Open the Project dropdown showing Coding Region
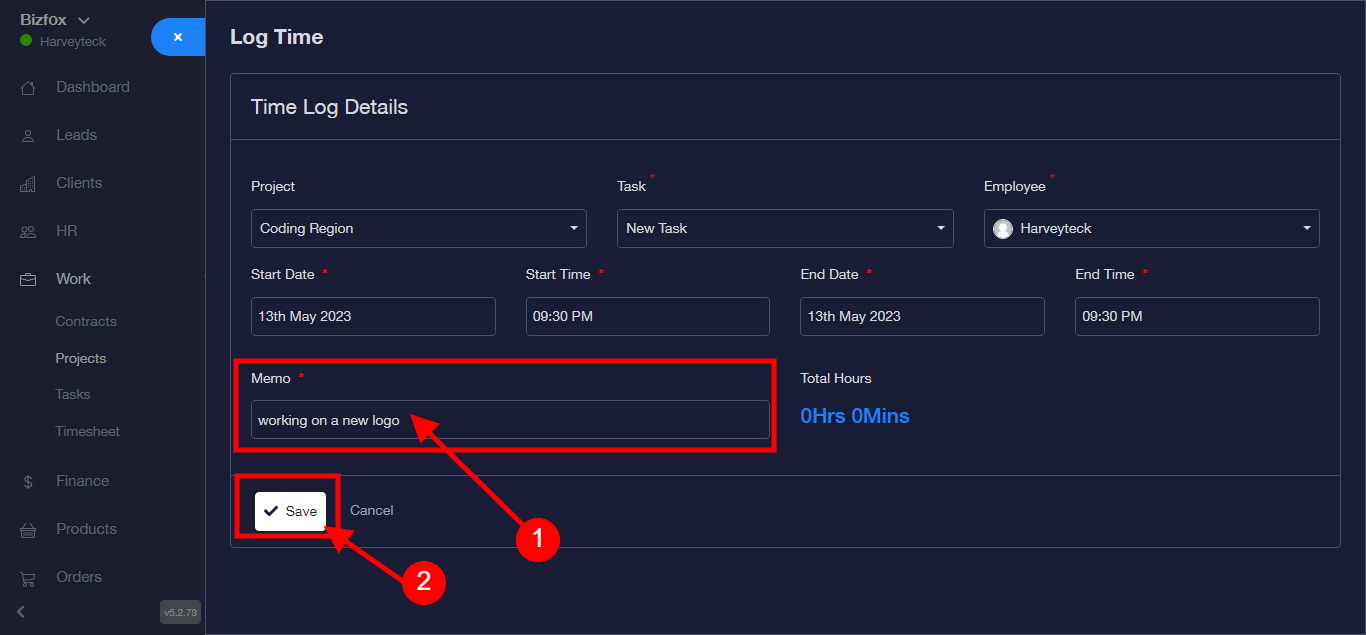The image size is (1366, 635). click(418, 228)
